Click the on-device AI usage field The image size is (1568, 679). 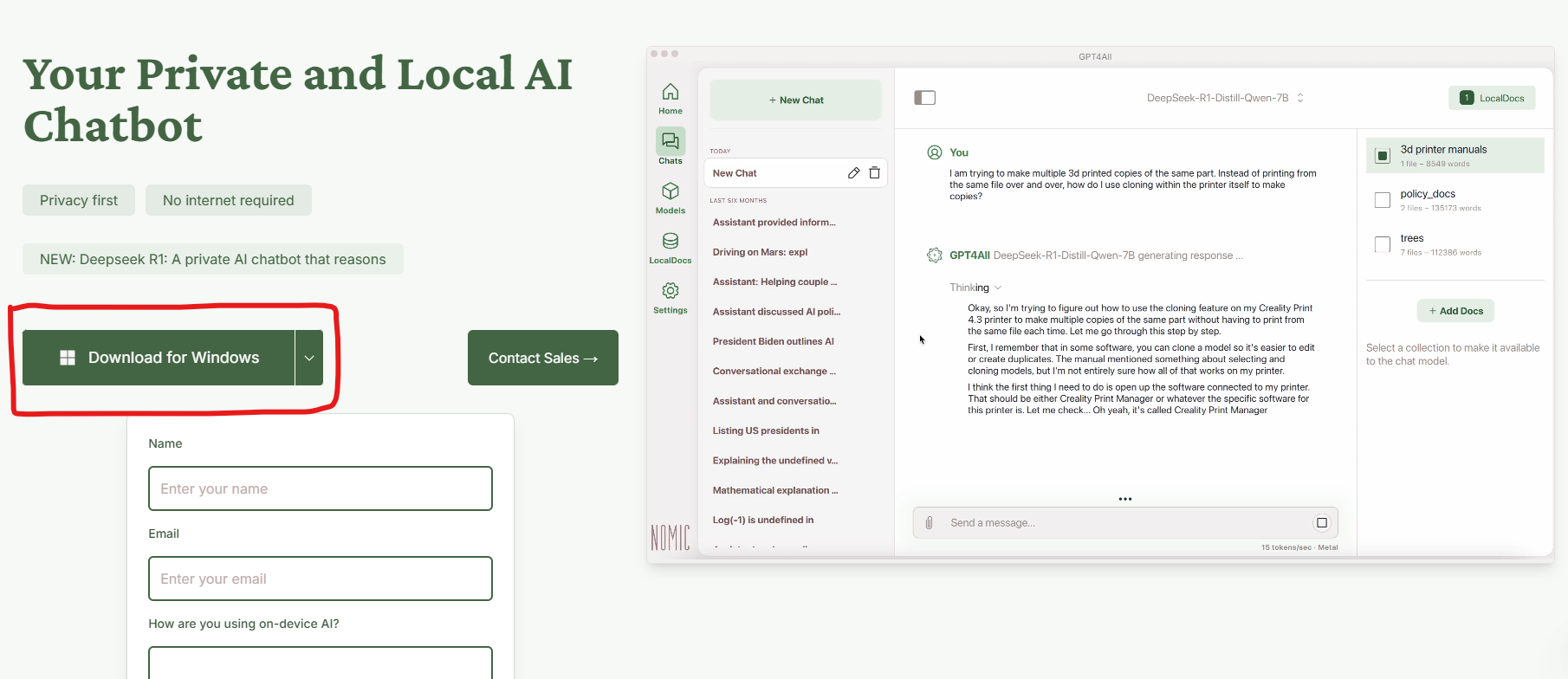[x=321, y=663]
